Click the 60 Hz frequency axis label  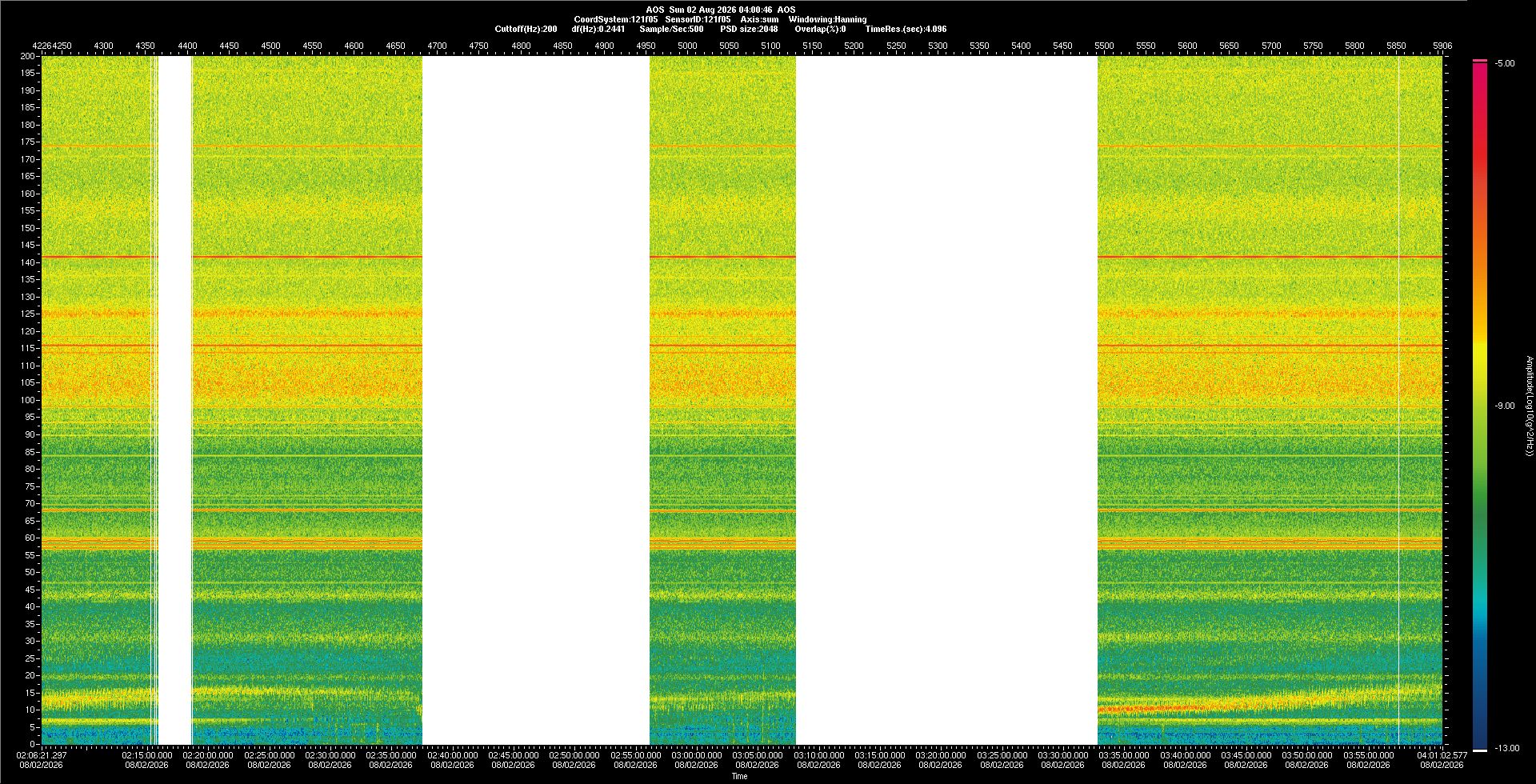(x=30, y=538)
